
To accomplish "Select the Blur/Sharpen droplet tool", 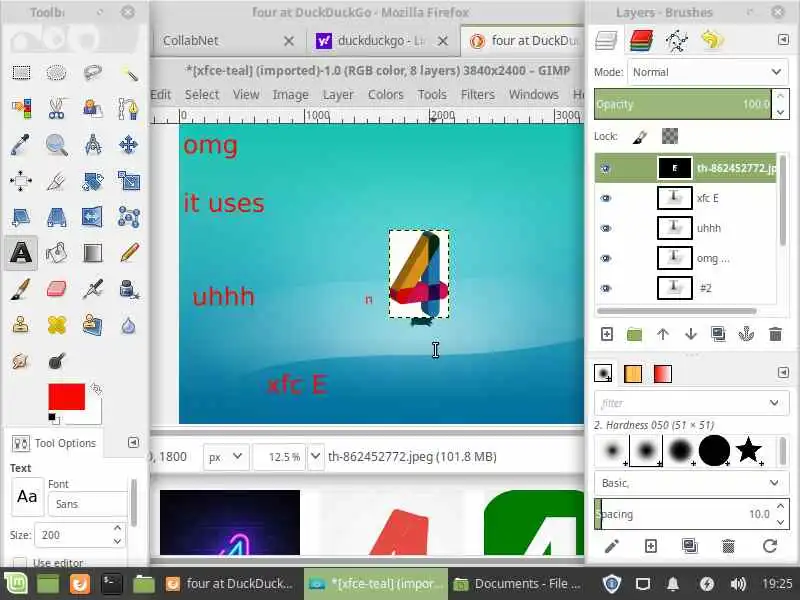I will tap(129, 325).
